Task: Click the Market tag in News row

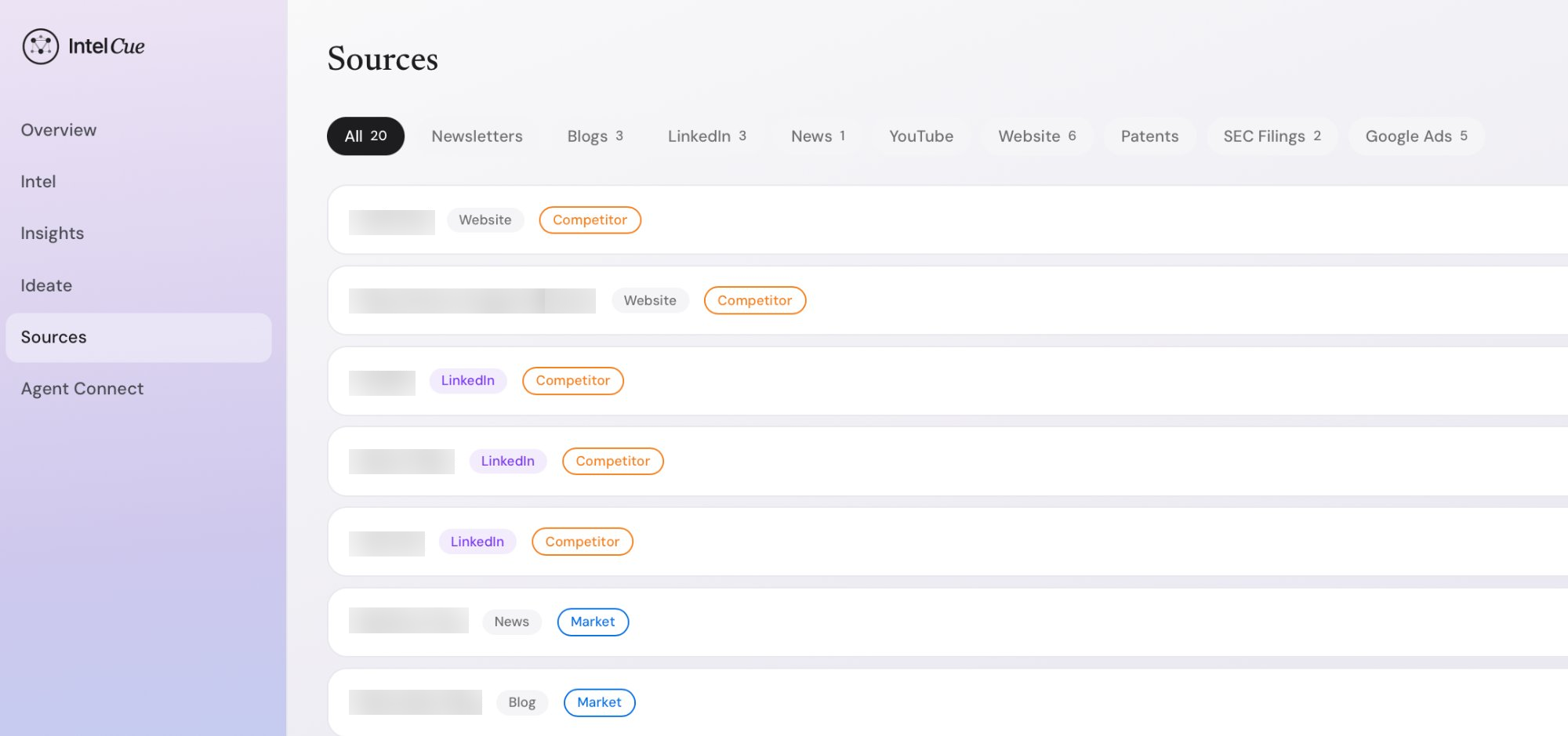Action: coord(593,622)
